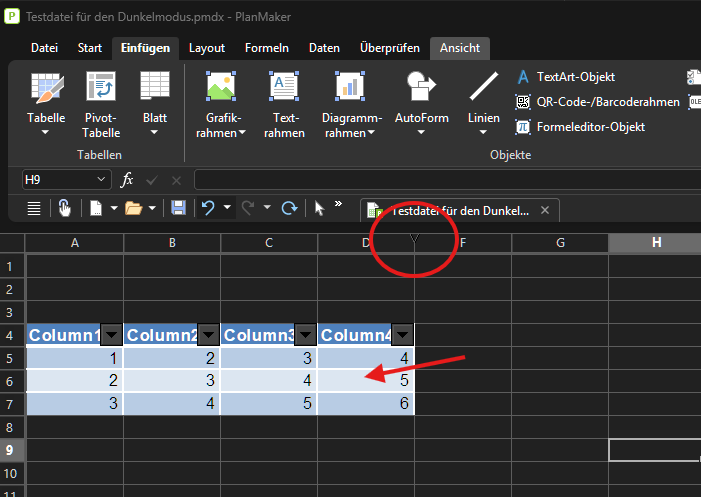This screenshot has height=497, width=701.
Task: Select the active cell H9
Action: [x=655, y=450]
